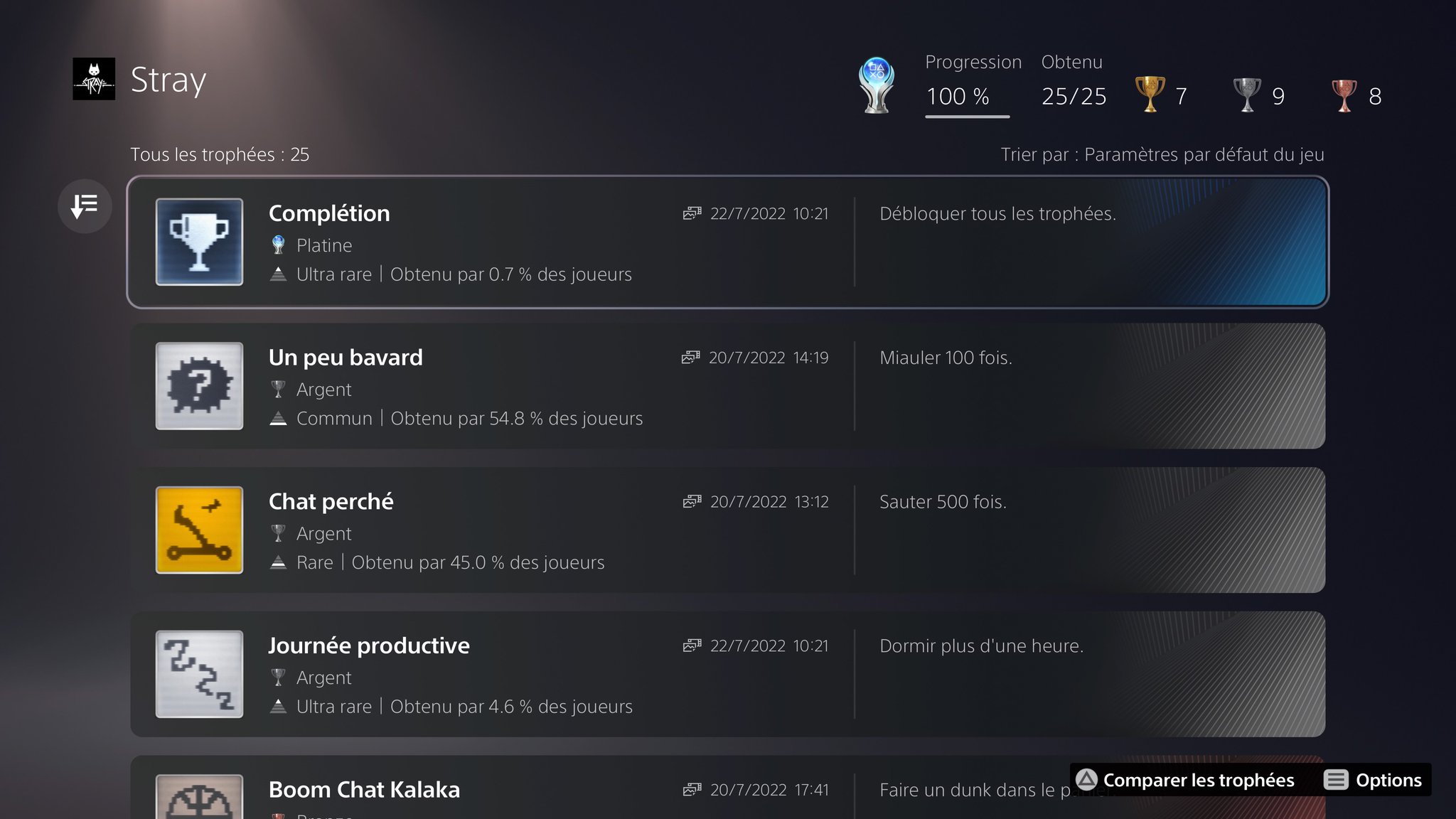Viewport: 1456px width, 819px height.
Task: Open the Un peu bavard trophy image
Action: pyautogui.click(x=199, y=386)
